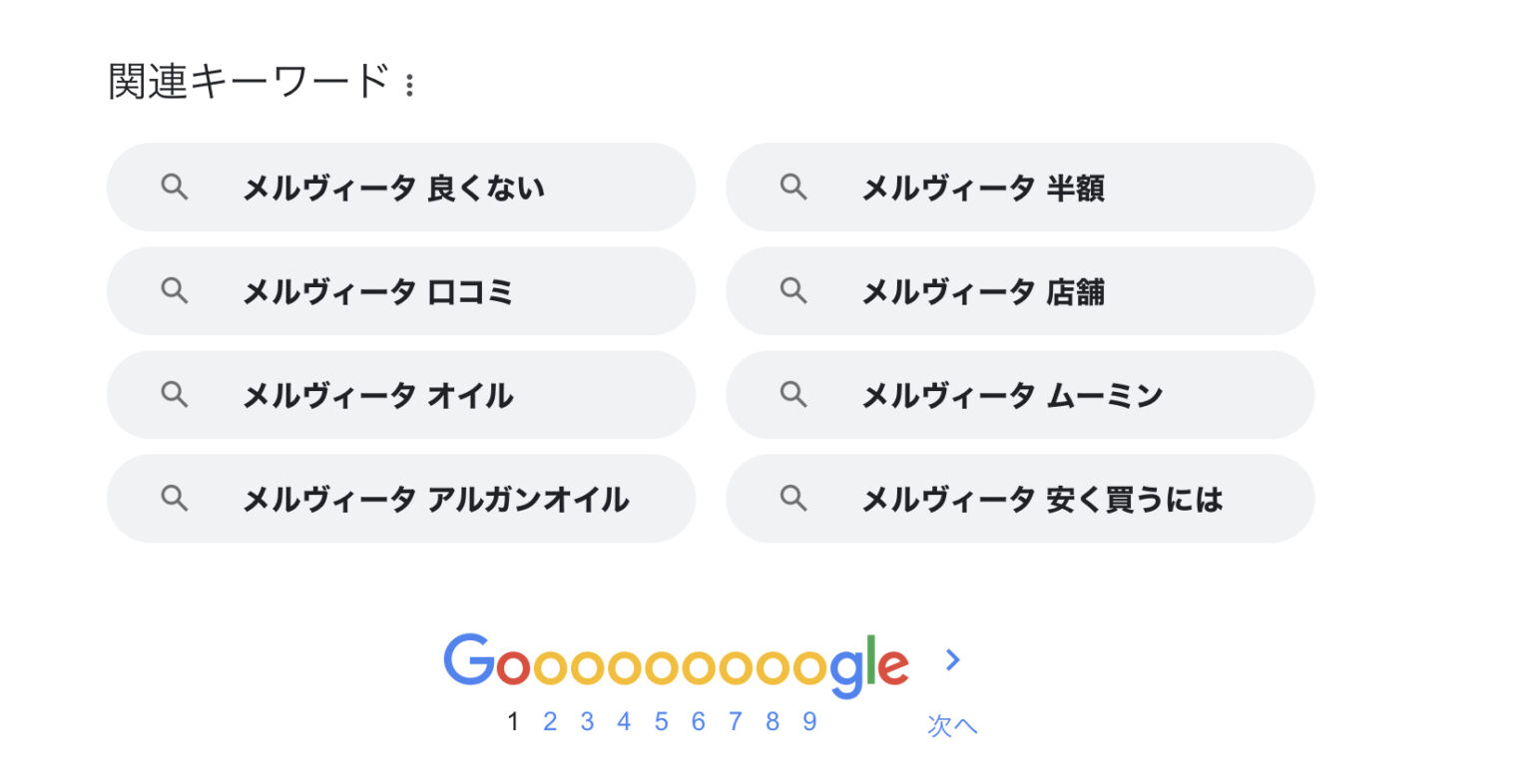This screenshot has height=784, width=1533.
Task: Search the related keyword メルヴィータ 口コミ
Action: point(399,291)
